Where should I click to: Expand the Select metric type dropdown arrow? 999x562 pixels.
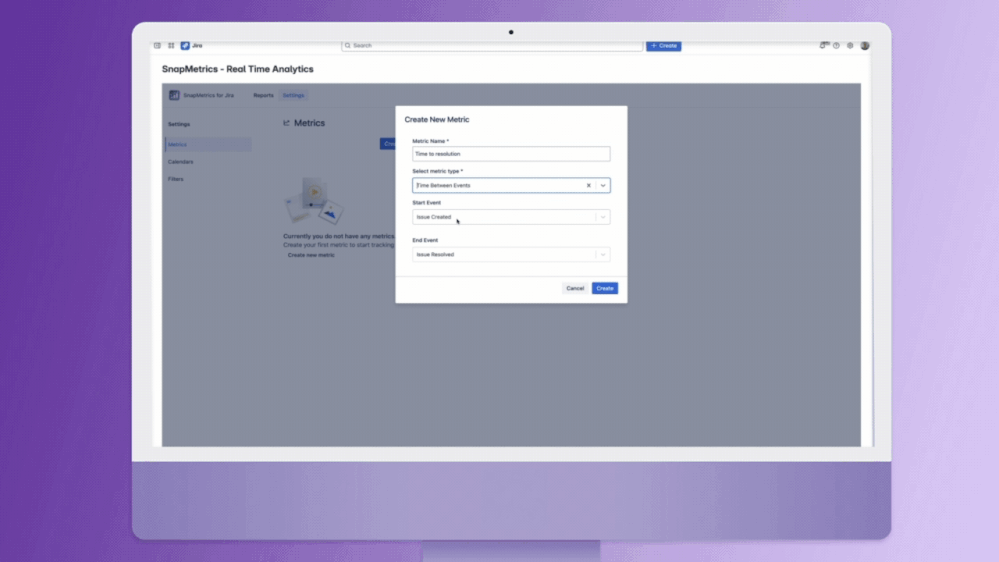coord(603,185)
